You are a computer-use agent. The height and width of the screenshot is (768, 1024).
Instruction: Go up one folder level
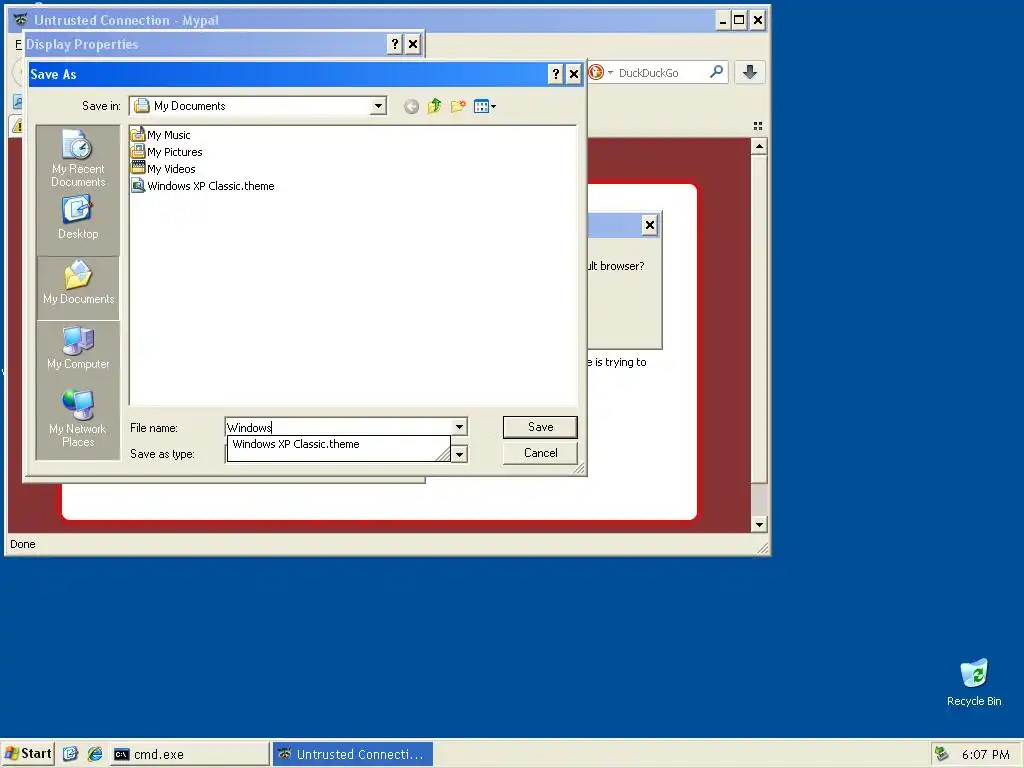tap(434, 106)
